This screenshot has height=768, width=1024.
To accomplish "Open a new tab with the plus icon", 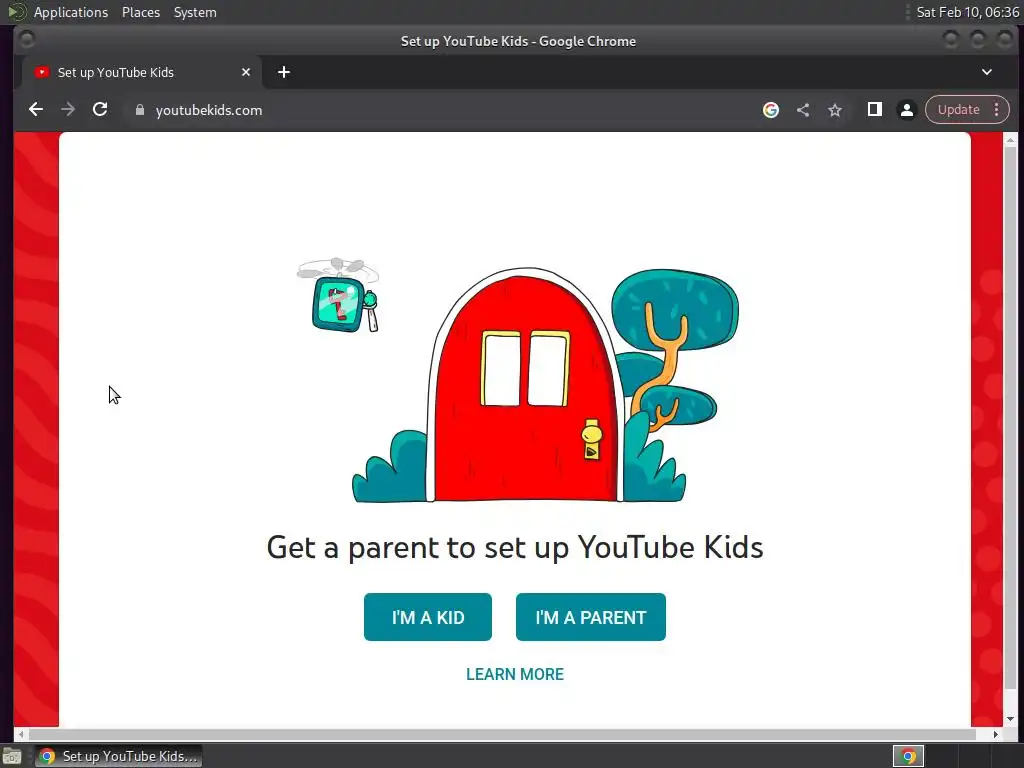I will (x=283, y=72).
